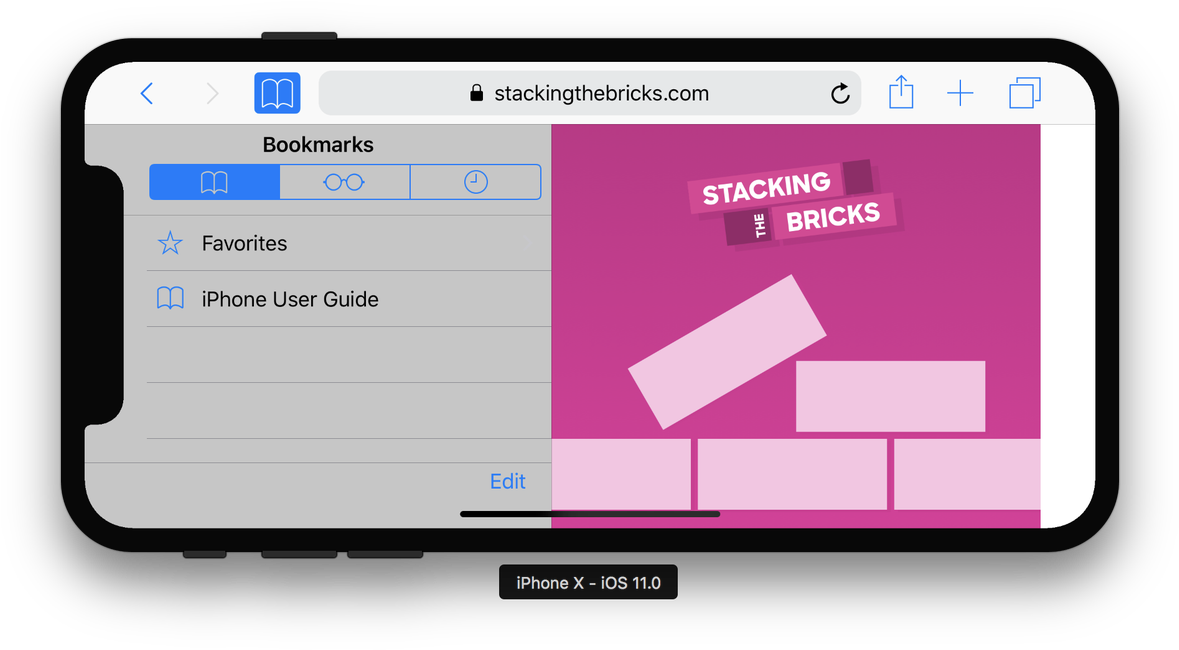Image resolution: width=1179 pixels, height=650 pixels.
Task: Show all open tabs overview
Action: 1025,94
